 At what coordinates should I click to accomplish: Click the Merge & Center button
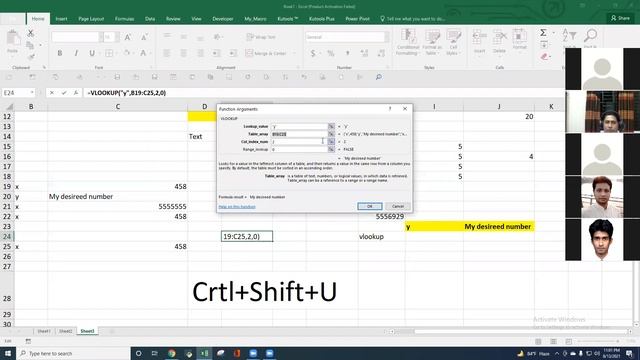click(x=266, y=53)
